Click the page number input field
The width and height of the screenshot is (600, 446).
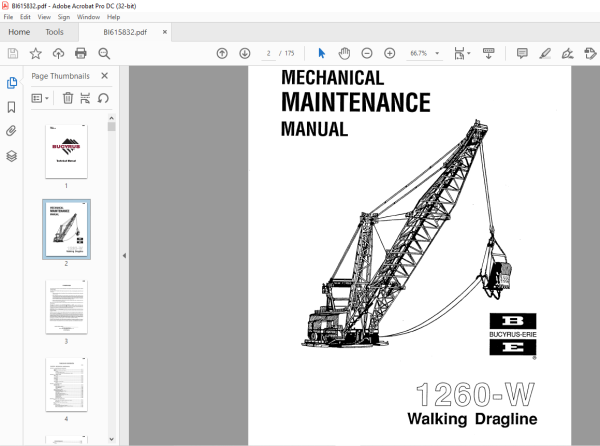pyautogui.click(x=269, y=53)
